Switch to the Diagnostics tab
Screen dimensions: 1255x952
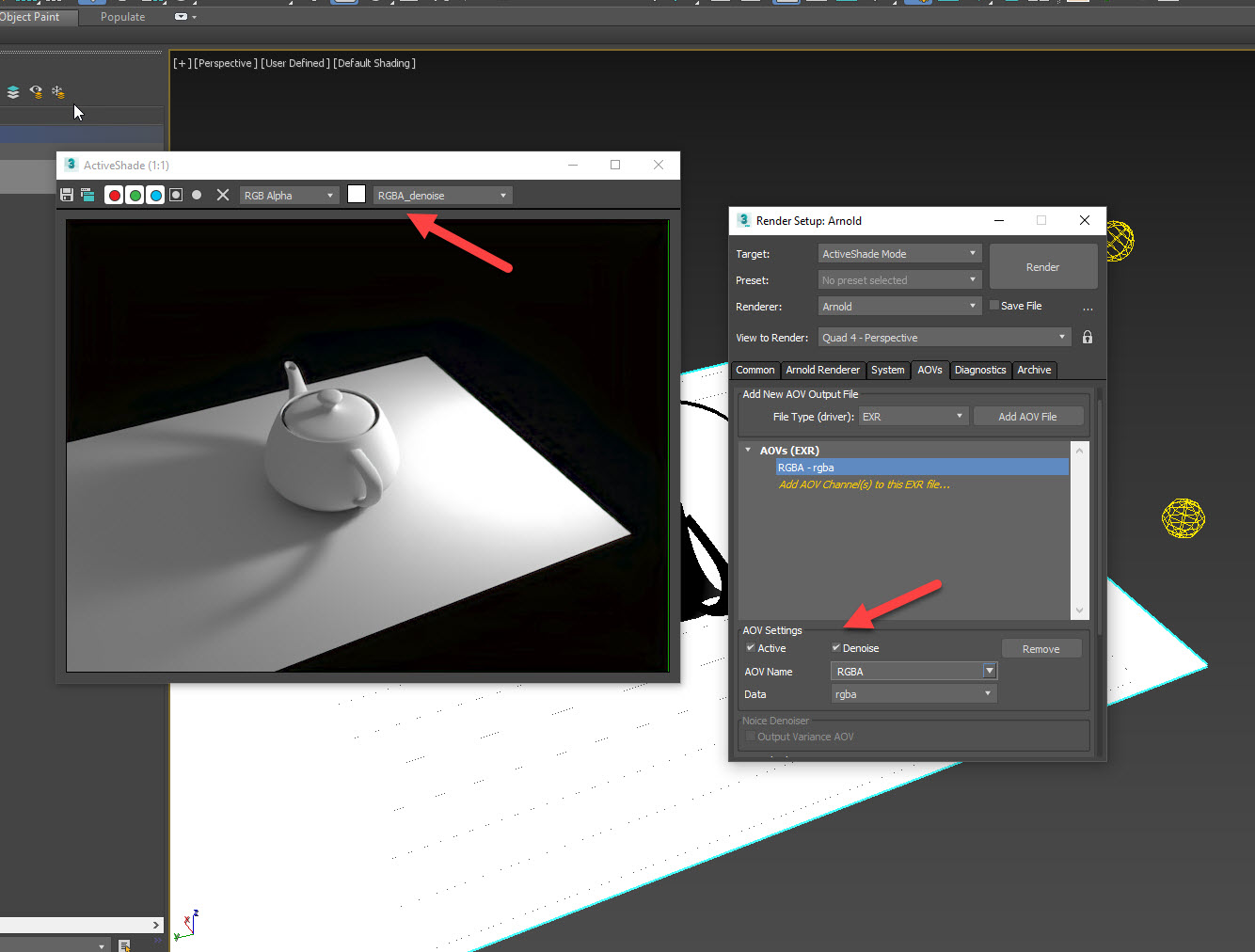point(980,370)
